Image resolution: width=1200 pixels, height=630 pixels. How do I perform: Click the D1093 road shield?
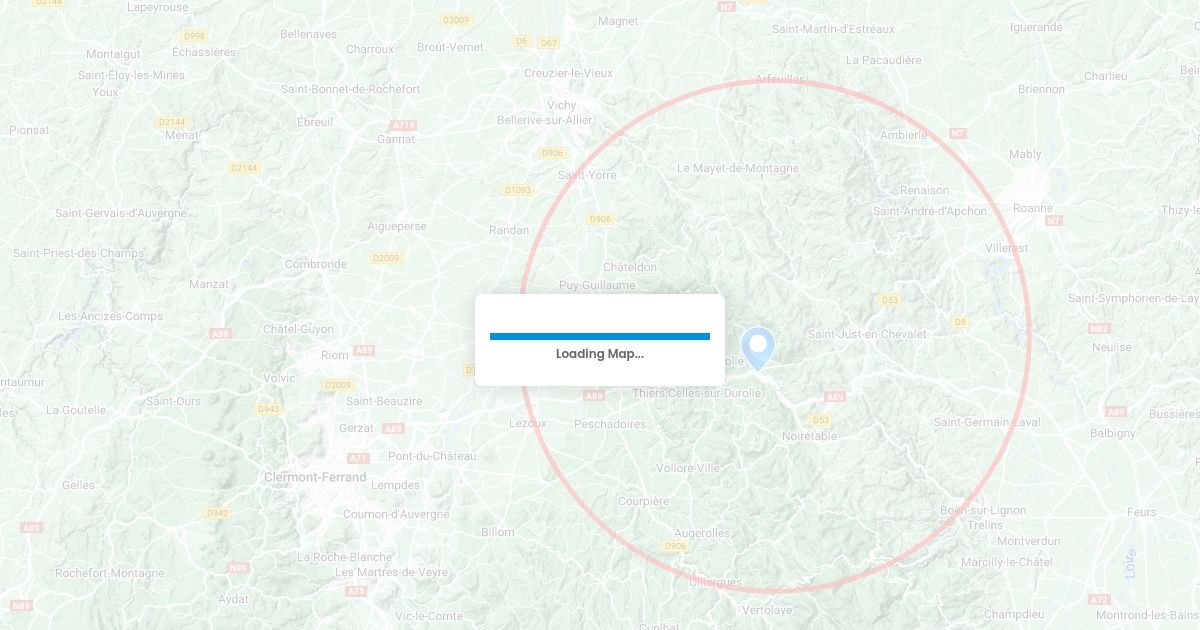tap(518, 190)
